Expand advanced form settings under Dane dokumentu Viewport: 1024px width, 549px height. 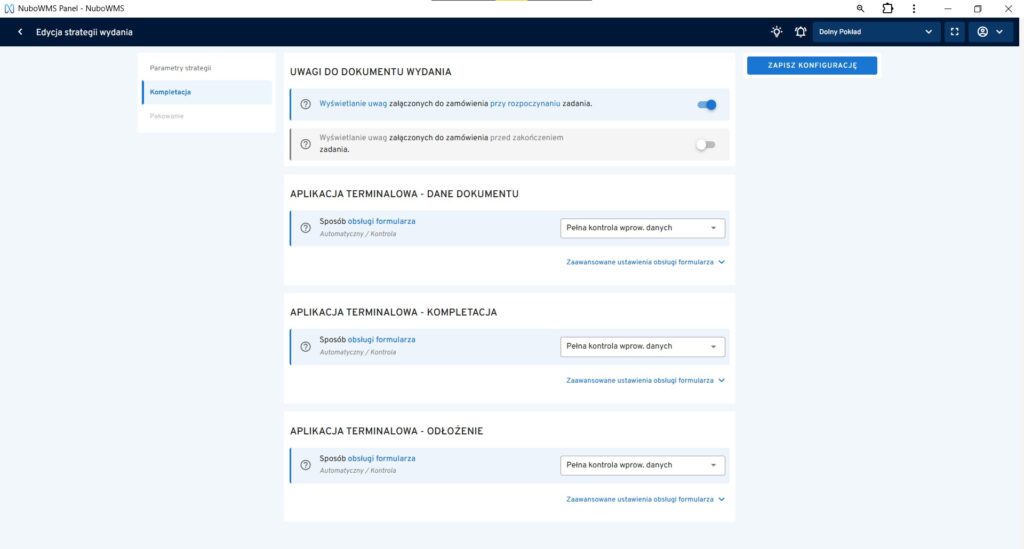coord(645,262)
